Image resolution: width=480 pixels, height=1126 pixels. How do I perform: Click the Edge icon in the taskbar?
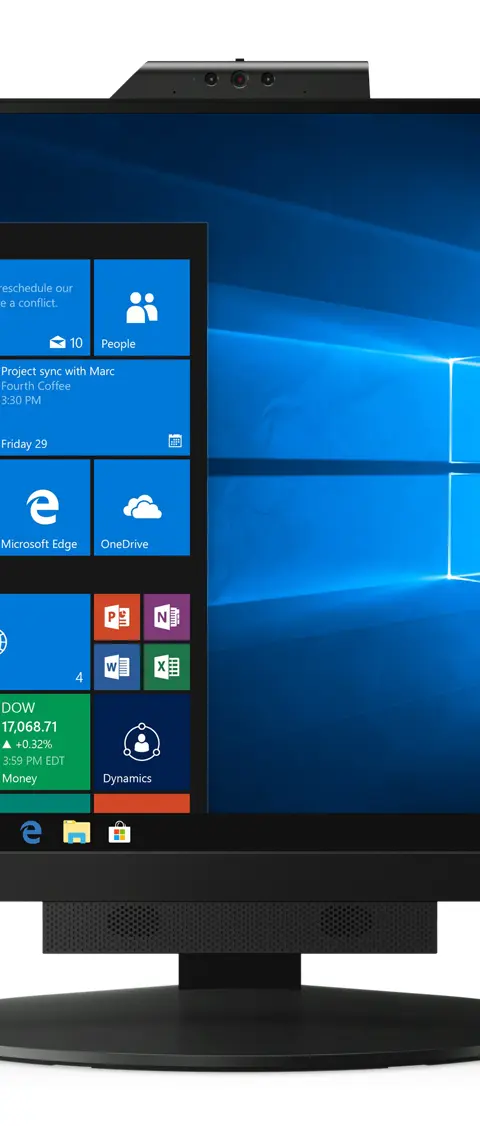coord(30,832)
